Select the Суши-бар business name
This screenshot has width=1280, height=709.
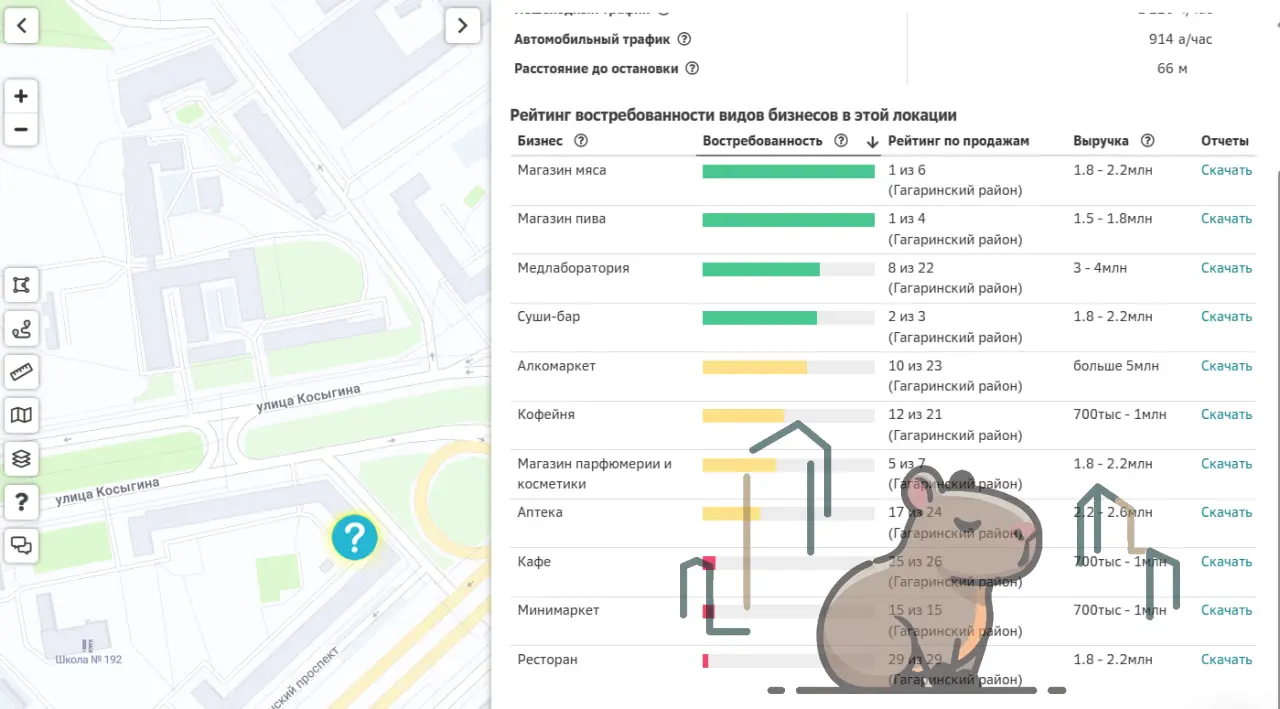point(549,317)
